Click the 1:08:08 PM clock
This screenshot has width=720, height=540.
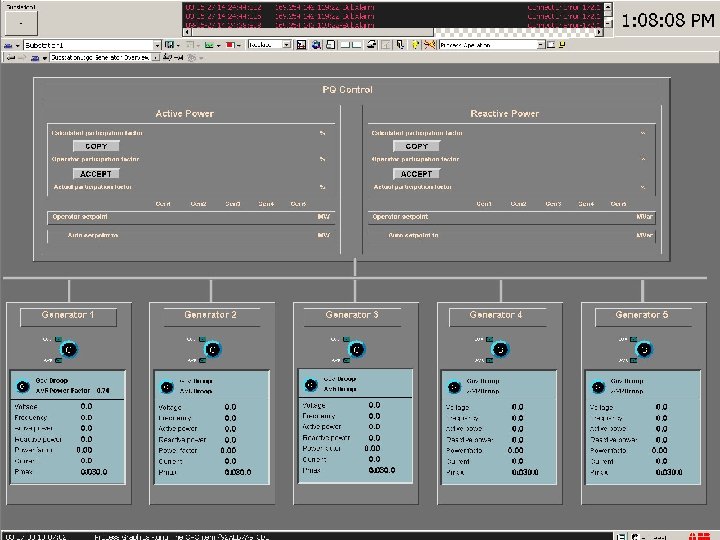[668, 20]
